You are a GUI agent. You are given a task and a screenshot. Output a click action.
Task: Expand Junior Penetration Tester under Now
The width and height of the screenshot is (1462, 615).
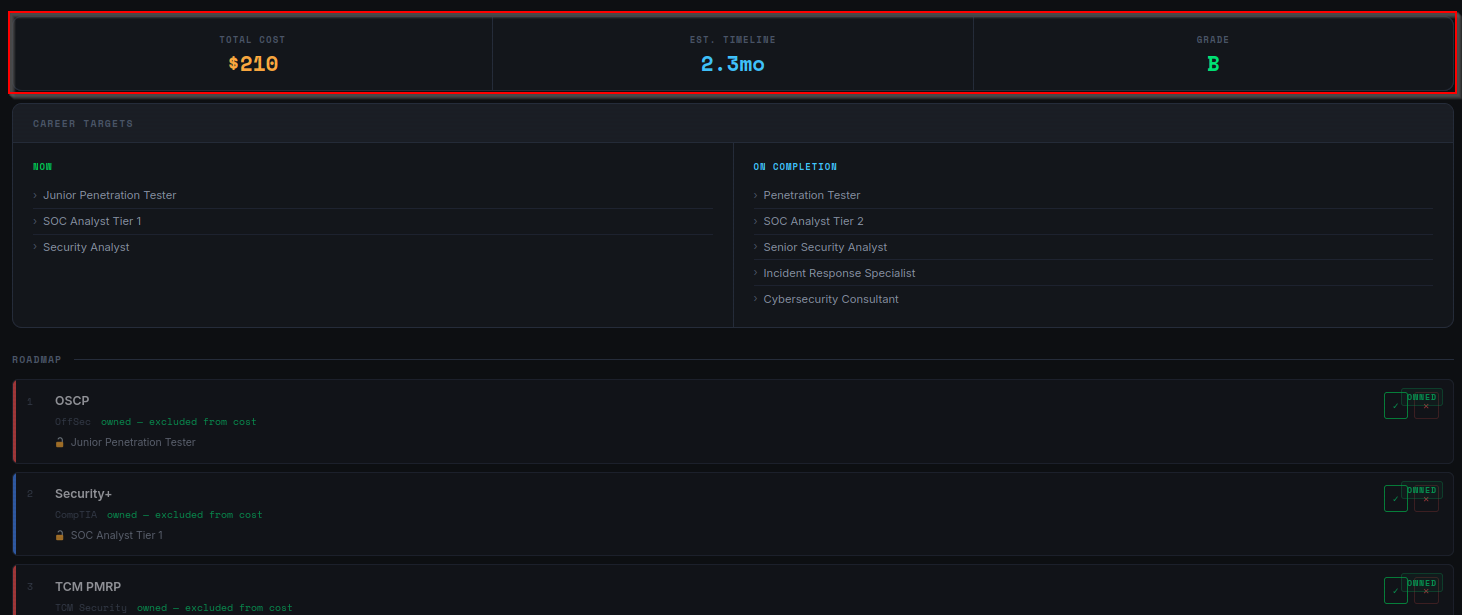point(109,195)
